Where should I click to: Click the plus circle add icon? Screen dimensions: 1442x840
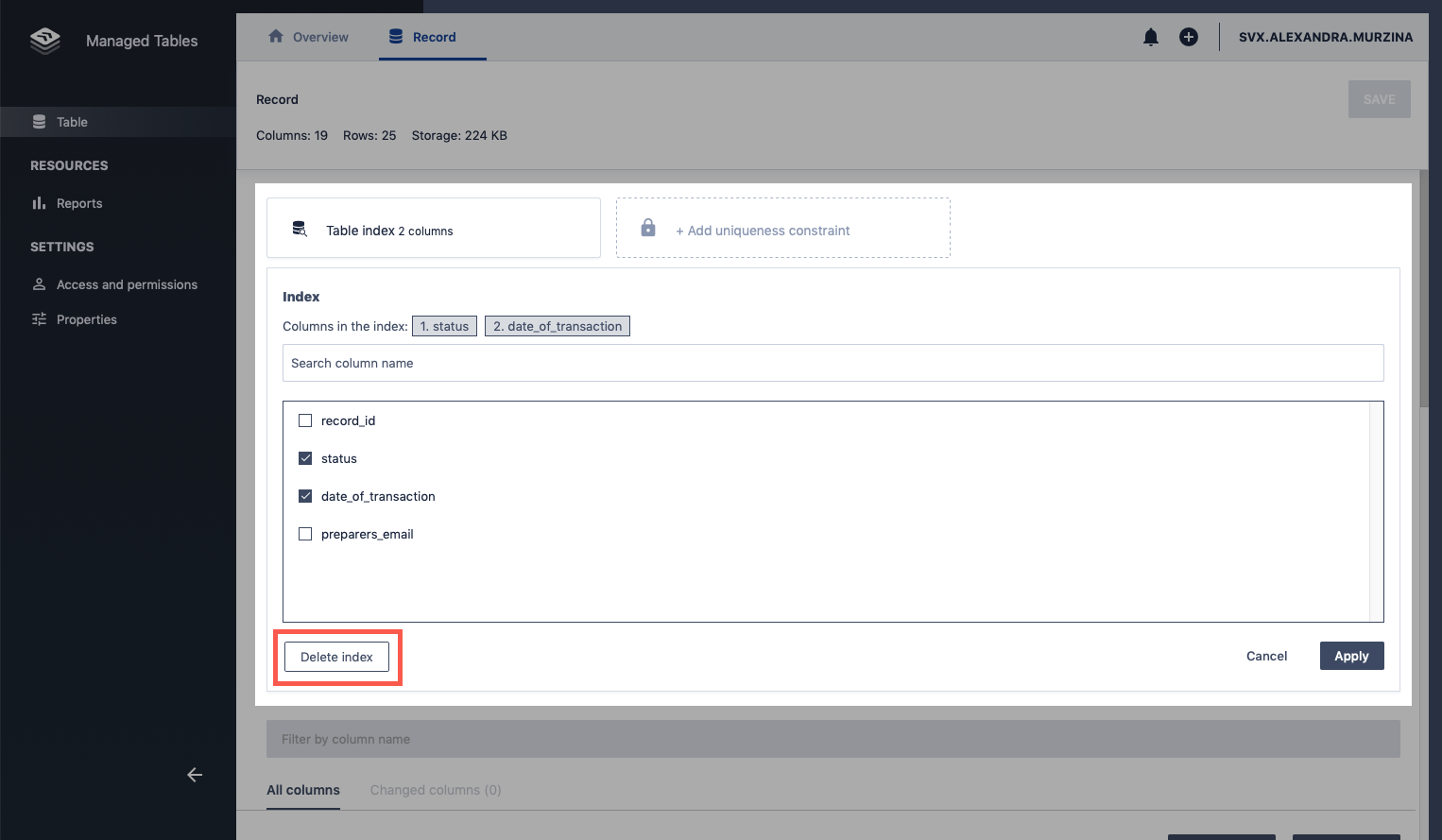tap(1188, 37)
